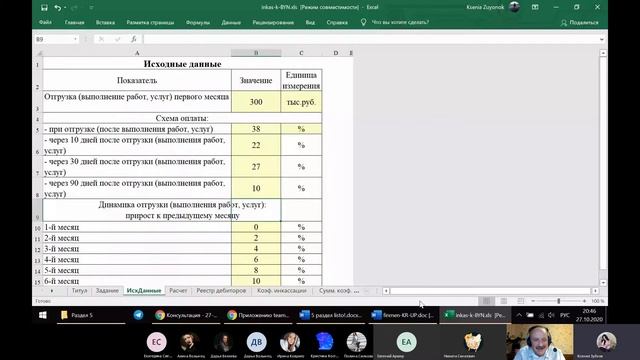Click the sheet tab scroll arrow
This screenshot has height=360, width=640.
click(52, 291)
